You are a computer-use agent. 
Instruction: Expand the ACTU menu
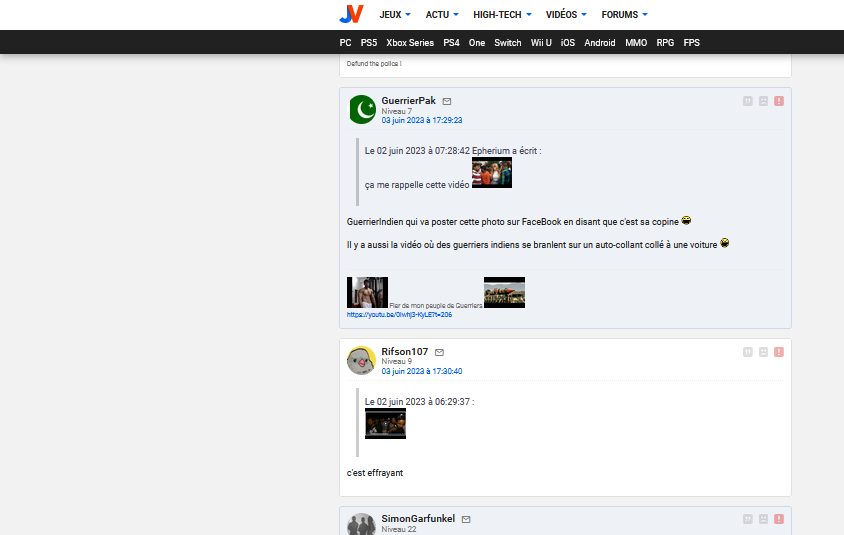pyautogui.click(x=442, y=15)
